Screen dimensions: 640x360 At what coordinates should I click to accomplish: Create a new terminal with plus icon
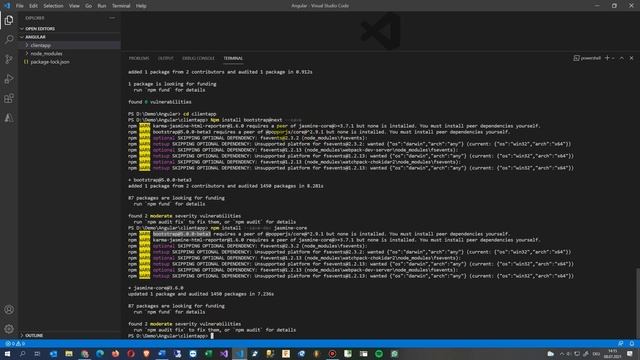[x=607, y=58]
